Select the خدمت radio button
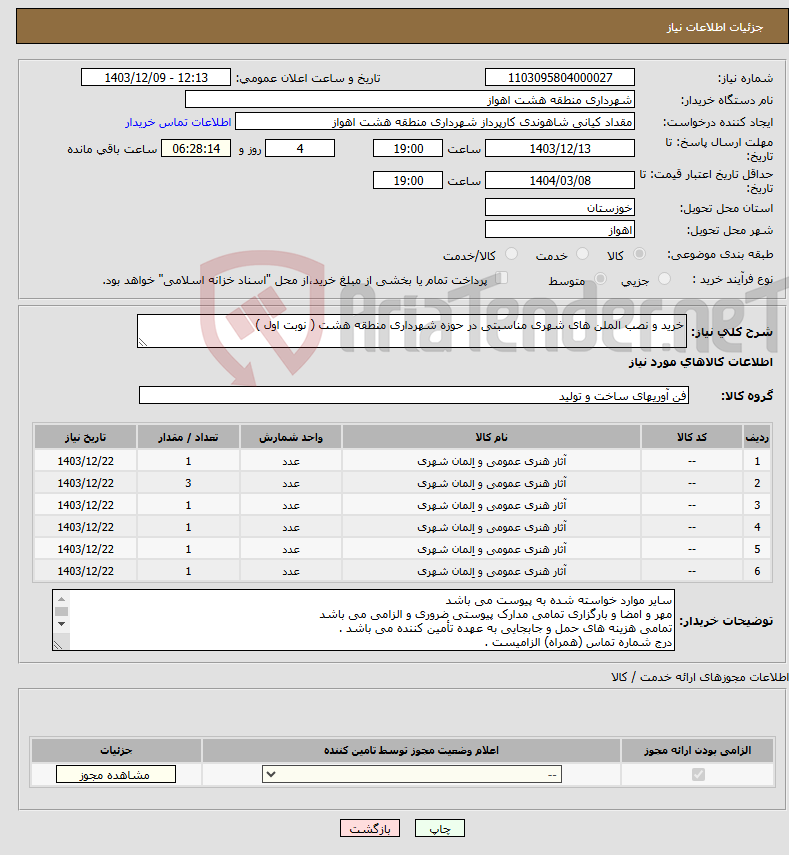Viewport: 789px width, 855px height. [x=582, y=254]
